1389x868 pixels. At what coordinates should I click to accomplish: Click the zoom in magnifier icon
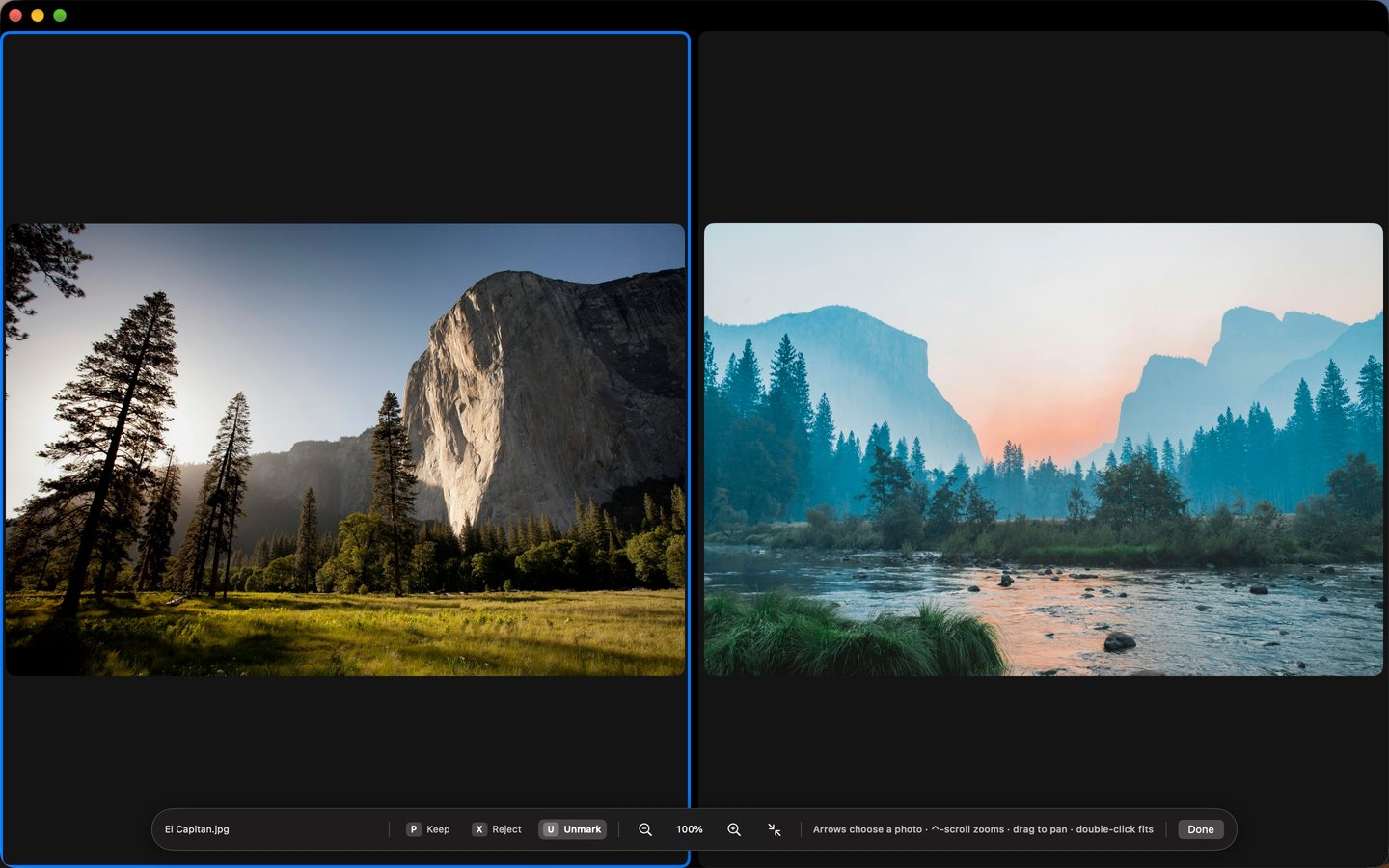734,829
